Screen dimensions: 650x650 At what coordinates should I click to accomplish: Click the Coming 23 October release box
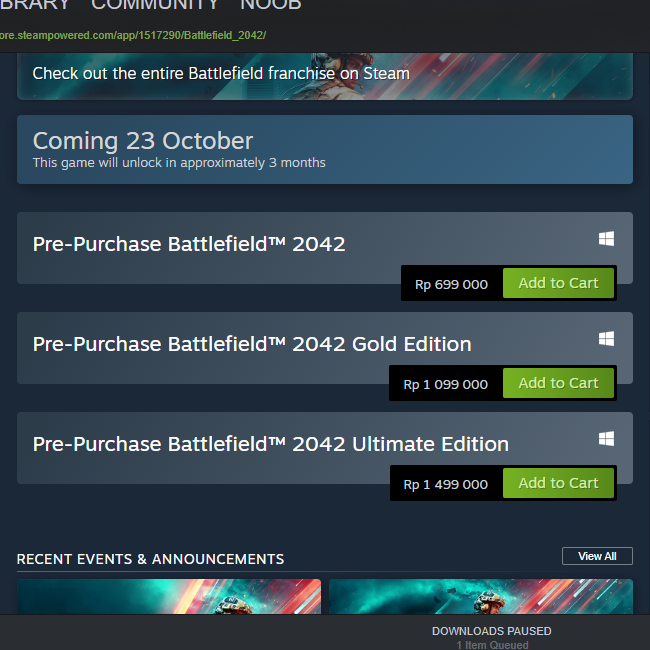[x=324, y=149]
